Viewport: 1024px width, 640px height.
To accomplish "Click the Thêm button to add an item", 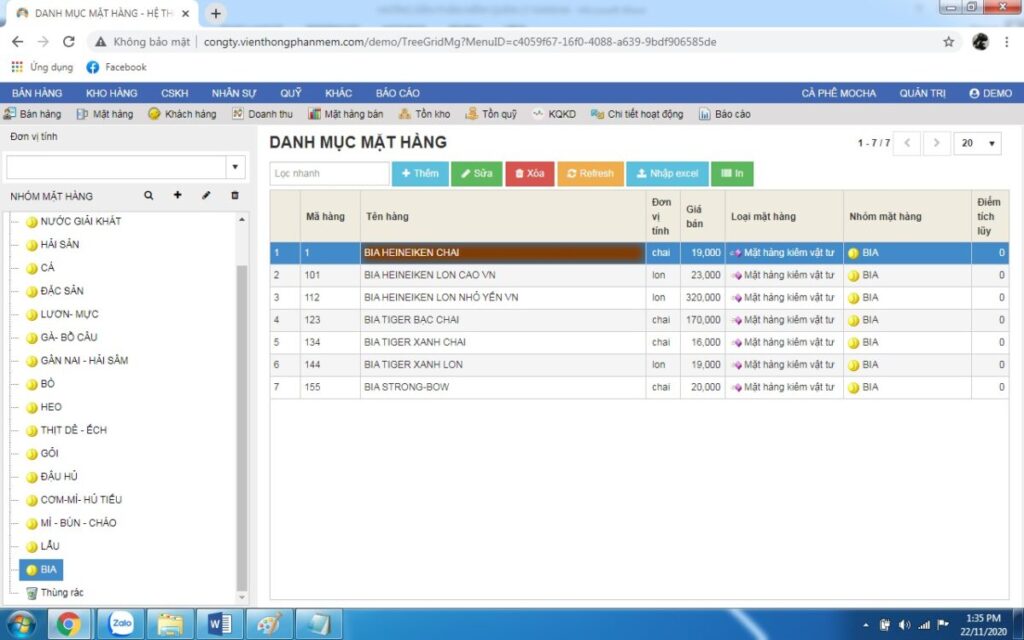I will click(420, 174).
